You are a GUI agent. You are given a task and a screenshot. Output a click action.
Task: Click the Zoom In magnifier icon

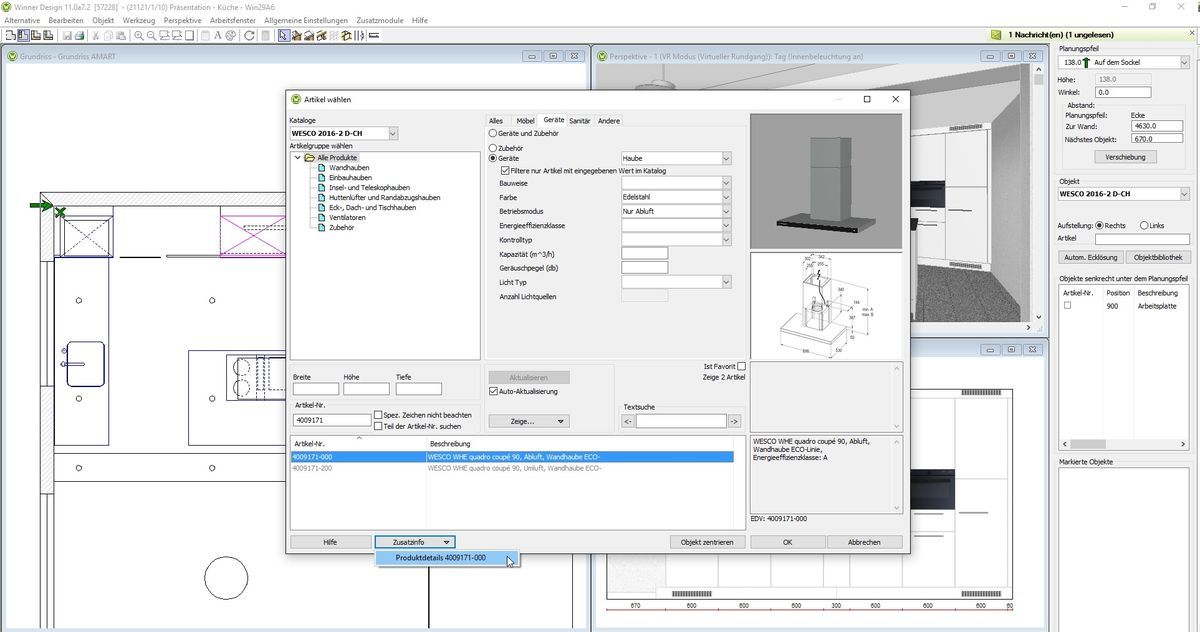coord(139,35)
